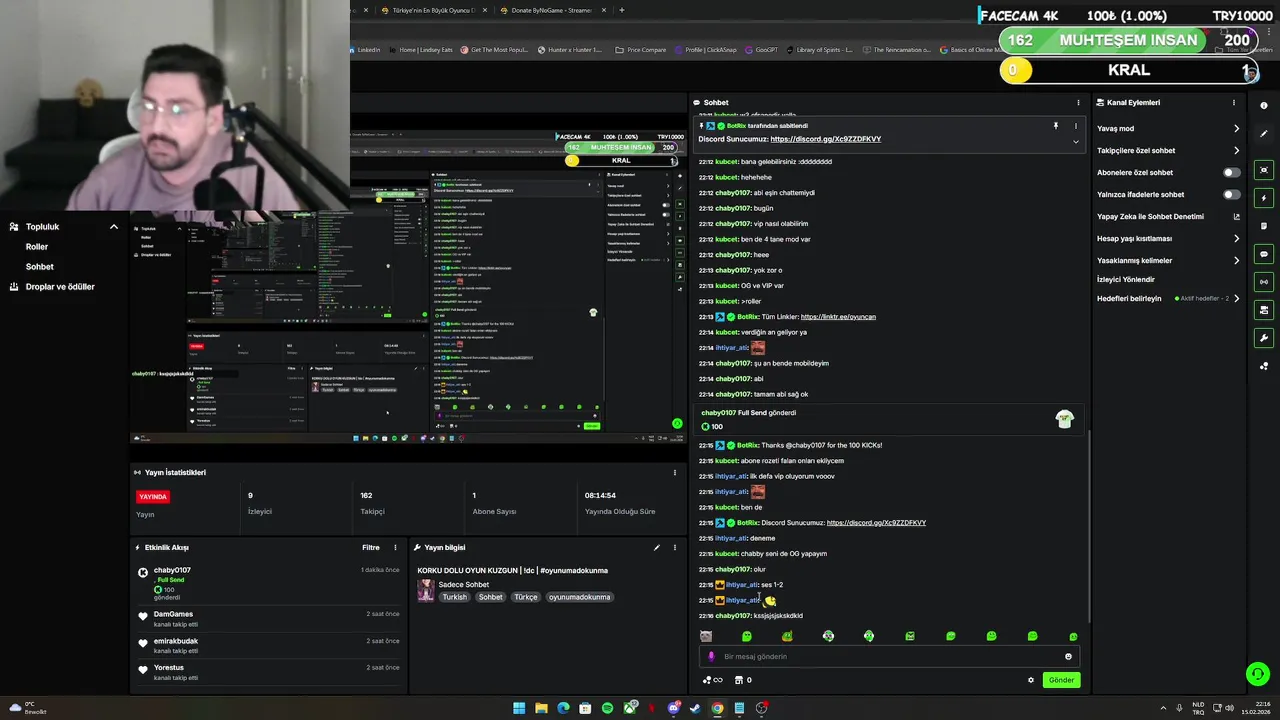
Task: Open the Price Compare bookmark
Action: 641,49
